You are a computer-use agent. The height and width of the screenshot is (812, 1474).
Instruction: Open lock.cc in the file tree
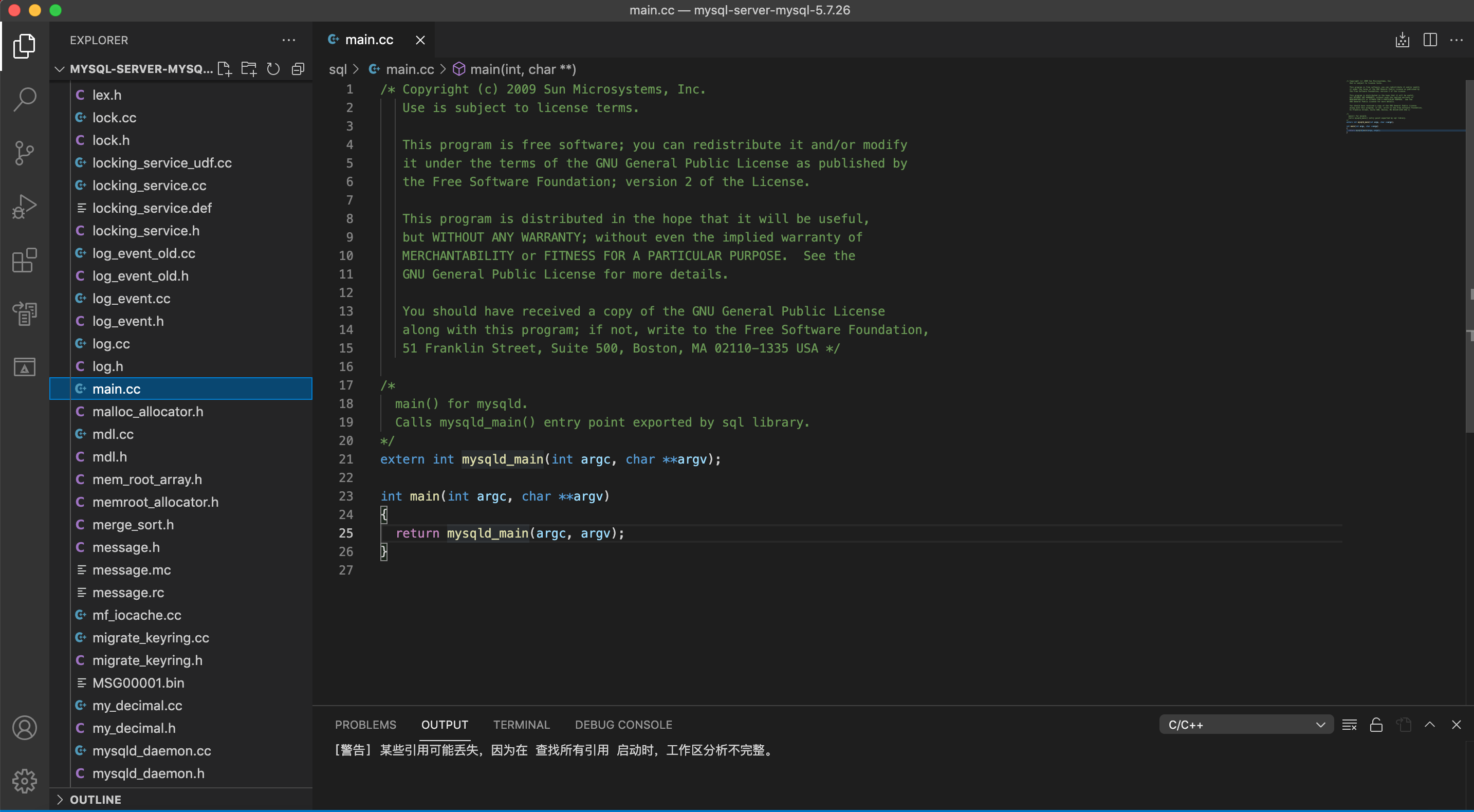coord(181,118)
